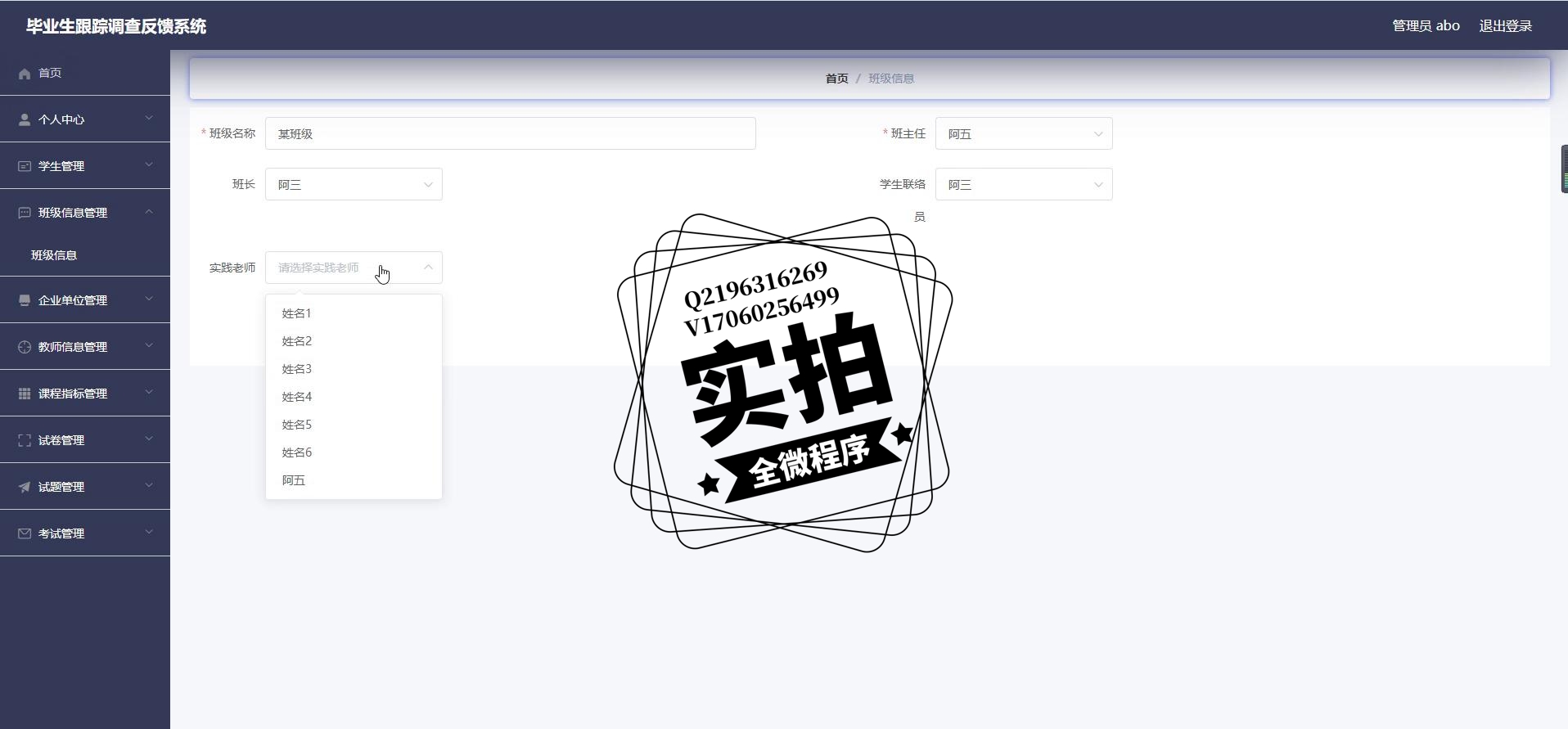Screen dimensions: 1568x729
Task: Expand the 考试管理 chevron
Action: (149, 533)
